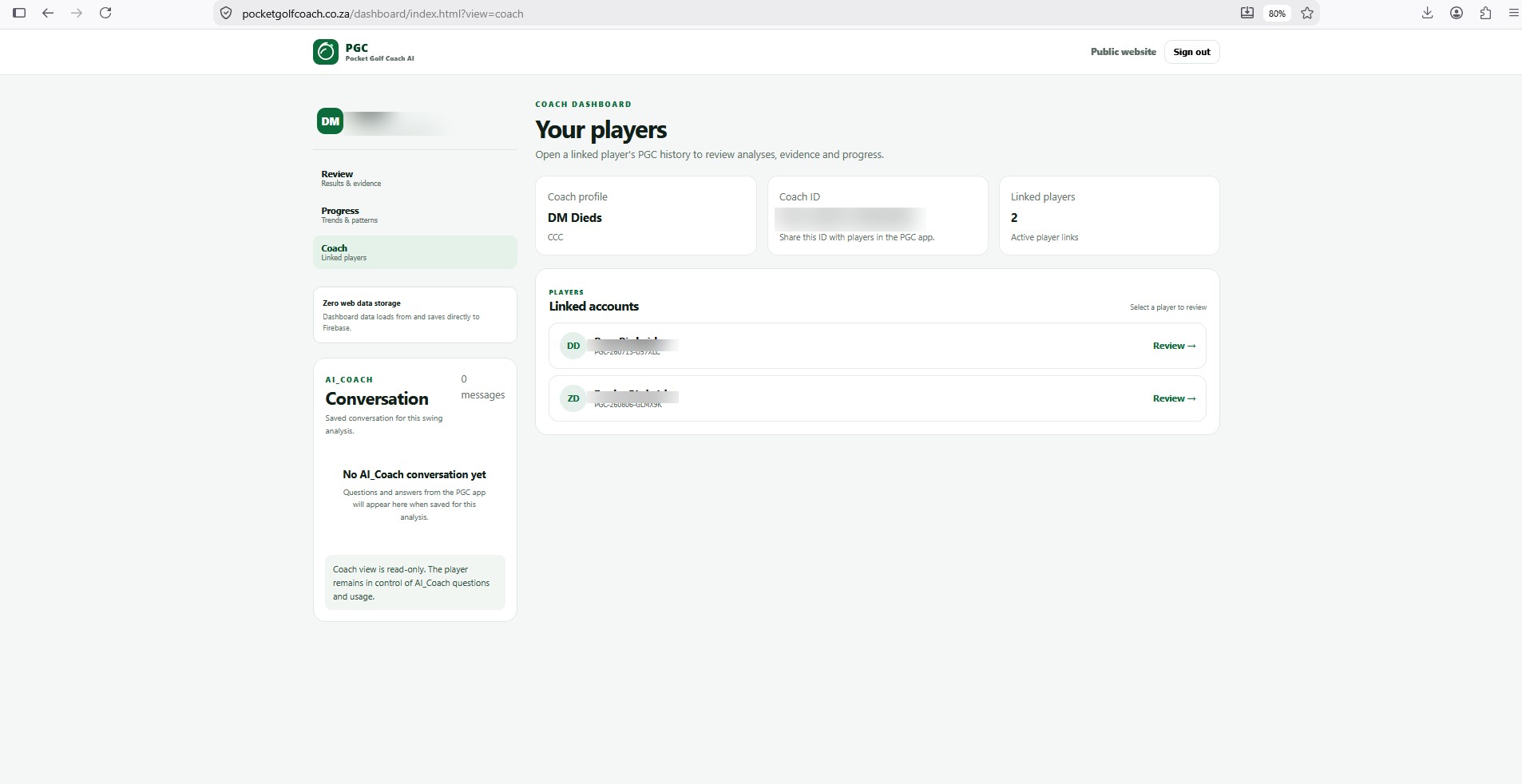Click the 'Conversation' panel heading
The image size is (1522, 784).
pyautogui.click(x=377, y=398)
